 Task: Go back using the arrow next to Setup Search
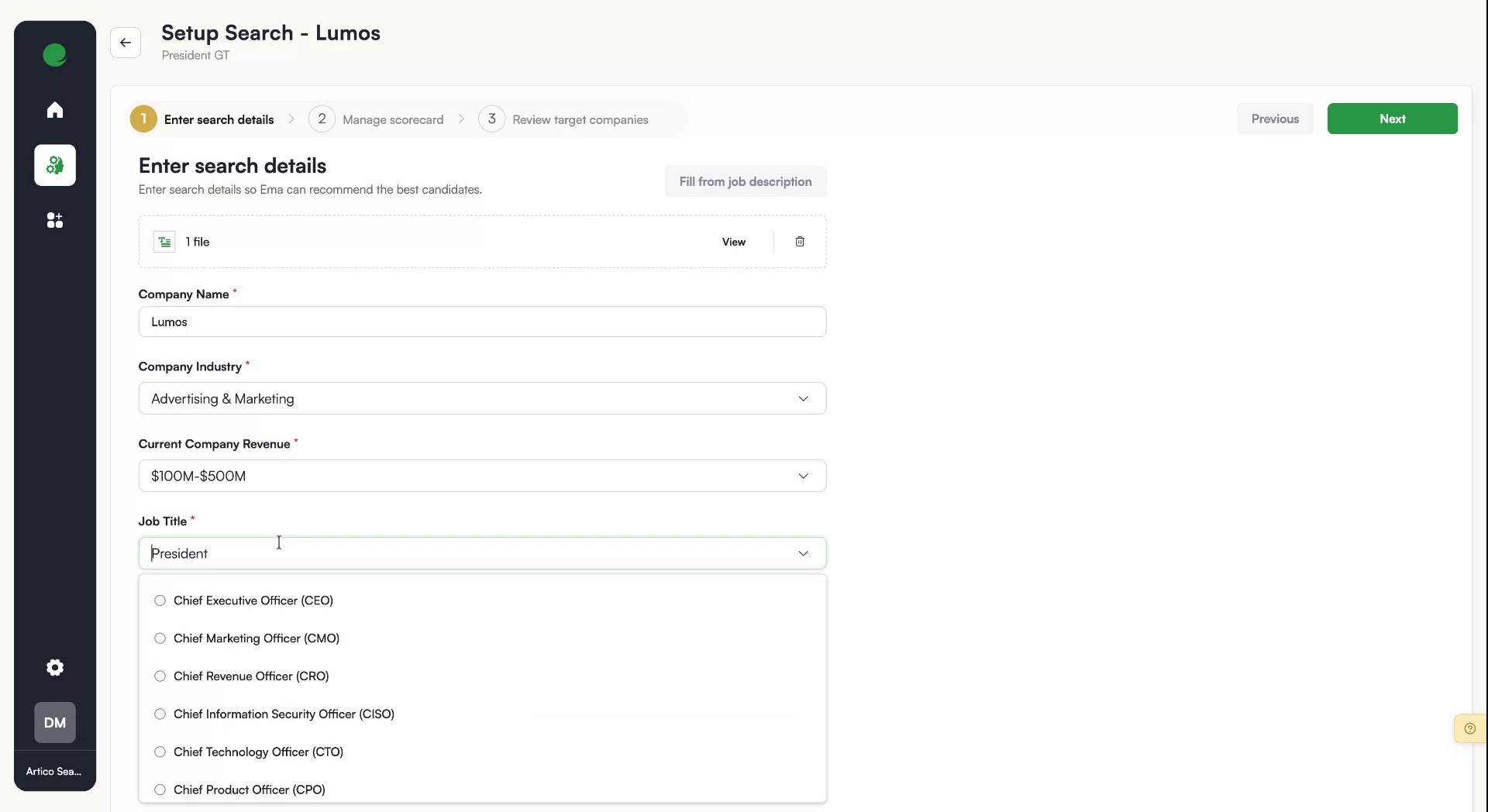tap(126, 43)
